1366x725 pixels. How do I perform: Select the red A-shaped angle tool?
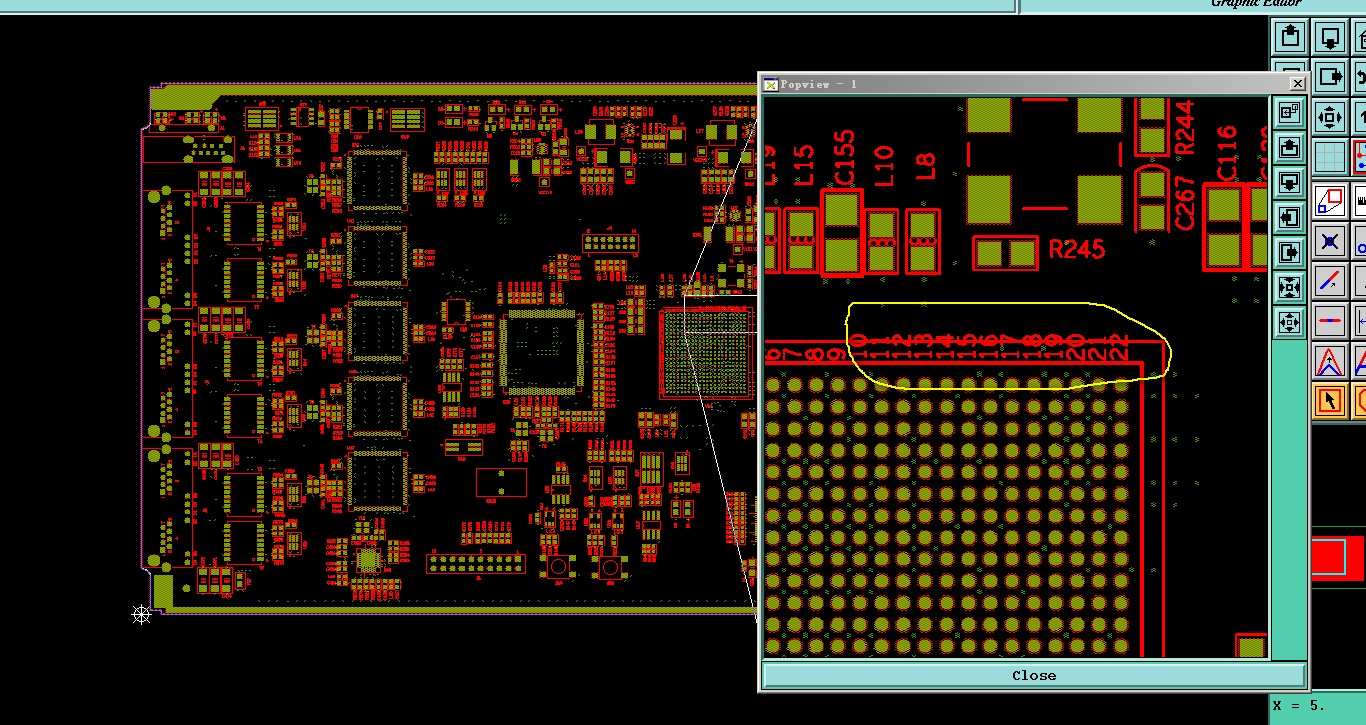1329,360
